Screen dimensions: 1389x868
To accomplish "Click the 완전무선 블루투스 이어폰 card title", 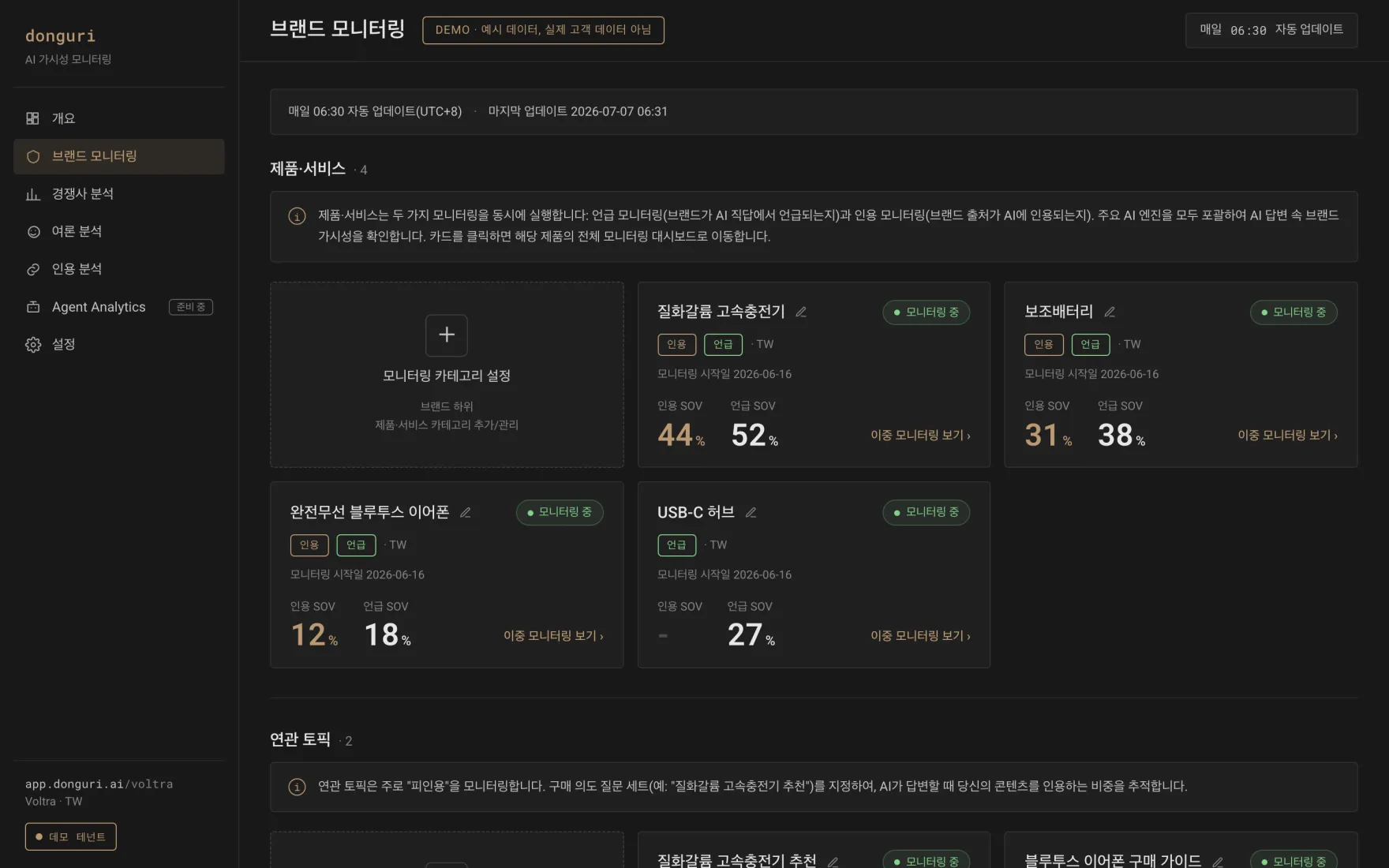I will pos(369,512).
